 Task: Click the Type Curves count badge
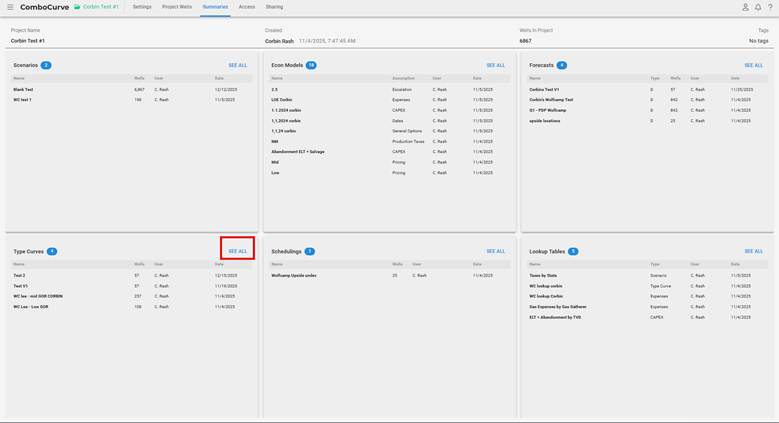[x=52, y=251]
